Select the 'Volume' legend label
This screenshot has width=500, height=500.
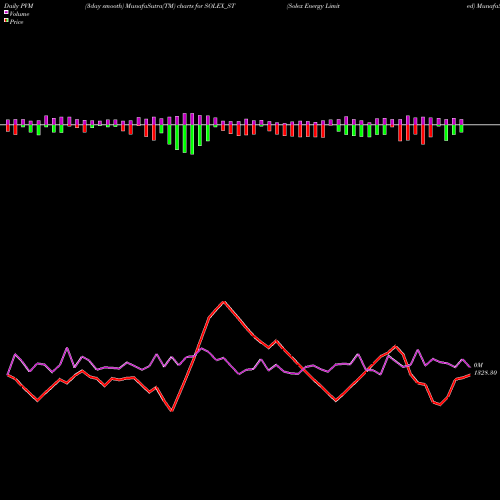coord(19,14)
